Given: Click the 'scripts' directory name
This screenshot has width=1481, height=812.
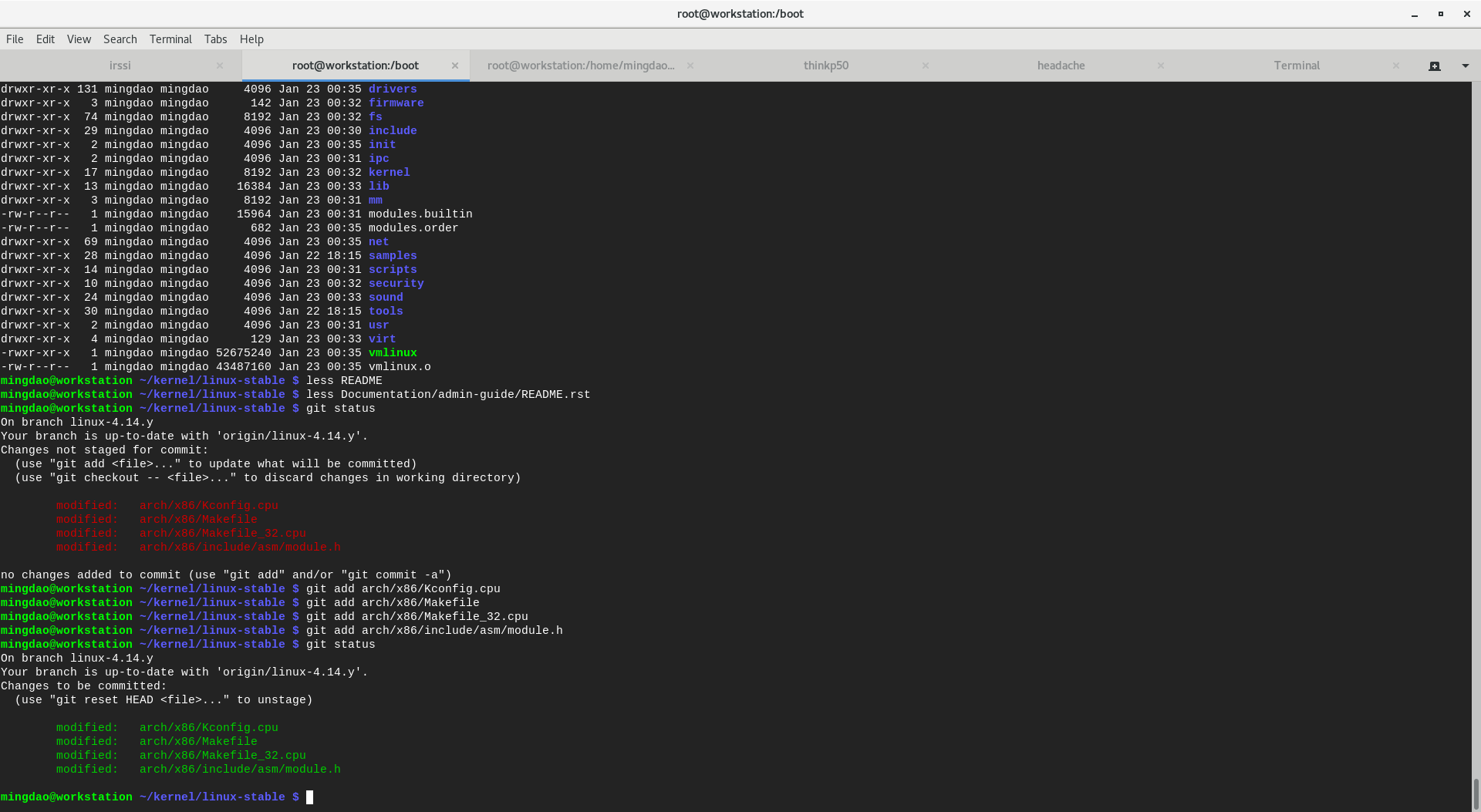Looking at the screenshot, I should 393,270.
